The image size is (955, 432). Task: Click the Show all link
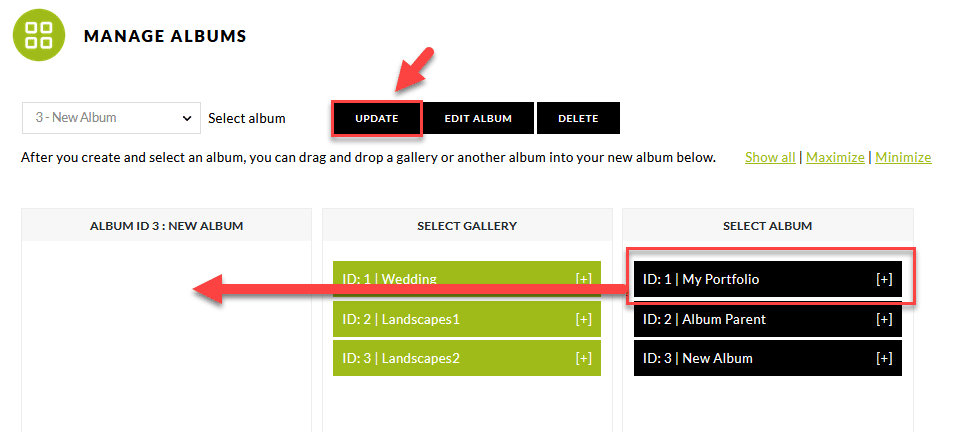770,157
